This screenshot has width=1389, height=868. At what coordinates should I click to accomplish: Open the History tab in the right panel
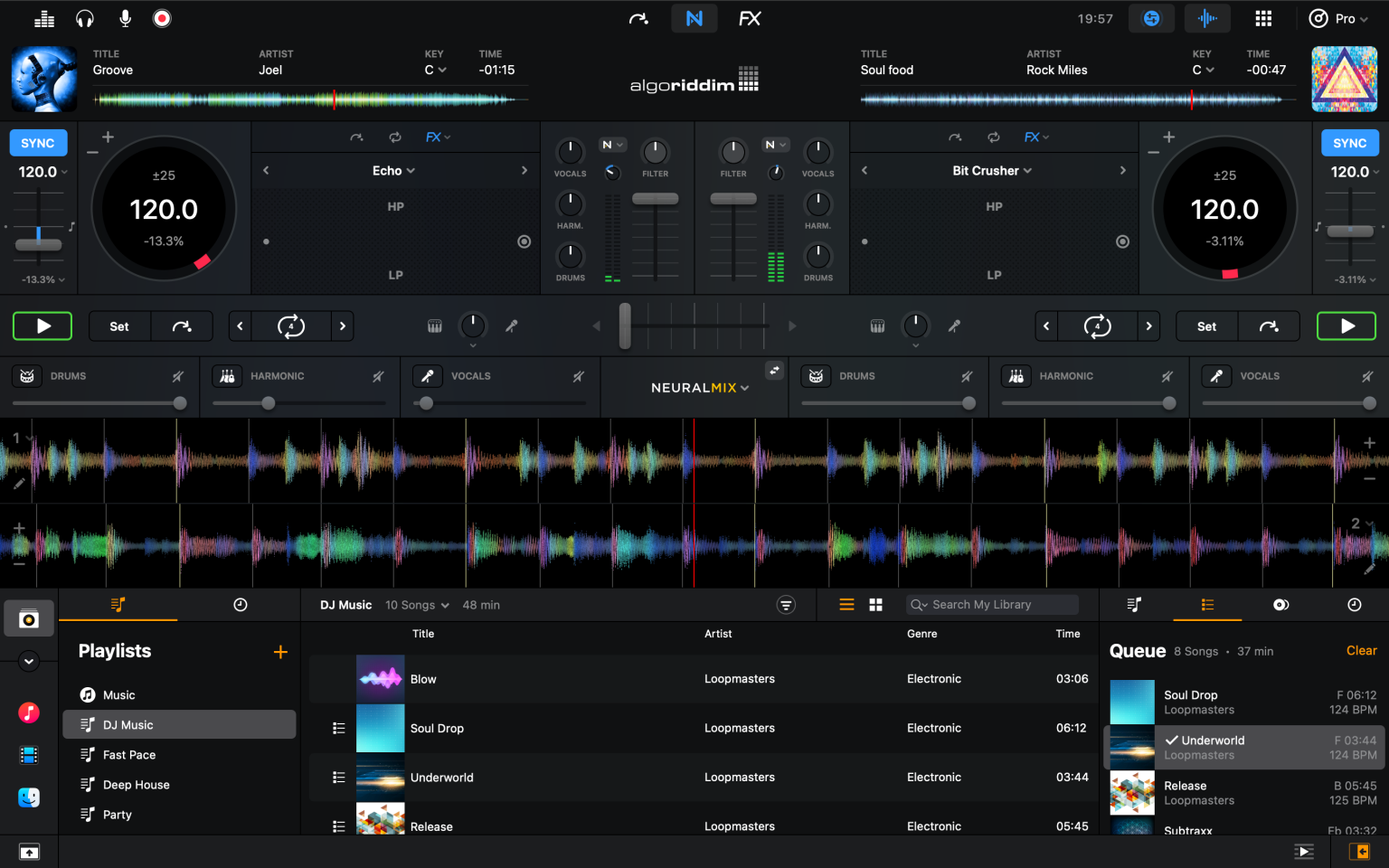point(1354,604)
